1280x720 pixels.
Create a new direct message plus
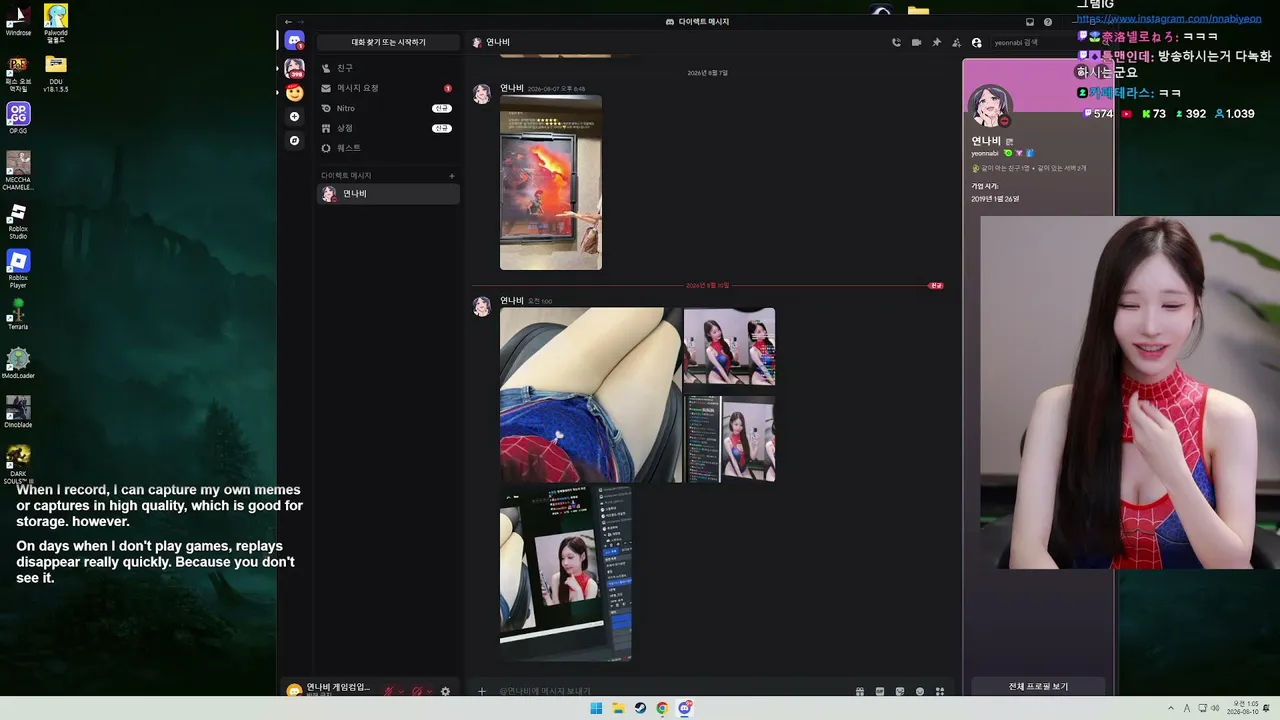[452, 176]
